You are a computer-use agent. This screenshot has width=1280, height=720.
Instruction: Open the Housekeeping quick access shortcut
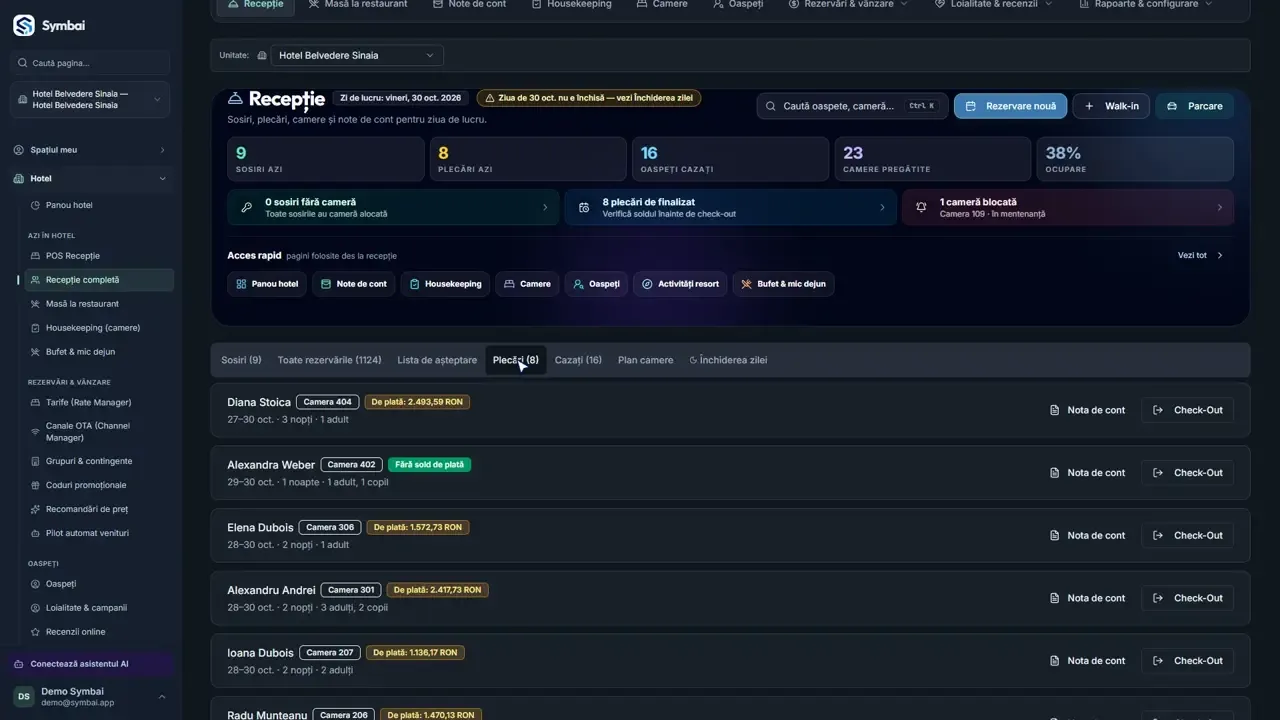(x=445, y=284)
